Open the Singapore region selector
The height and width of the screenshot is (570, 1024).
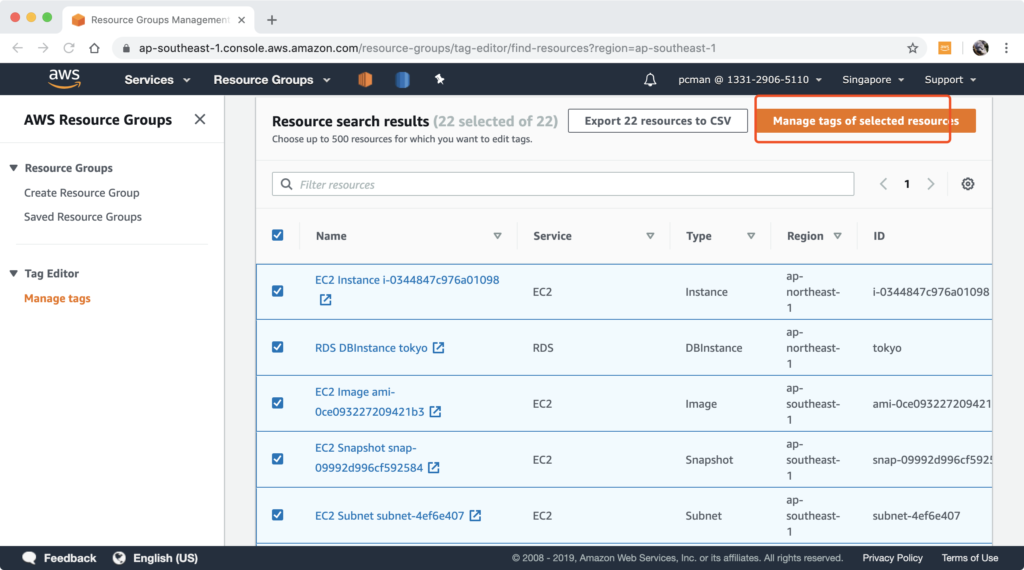873,80
